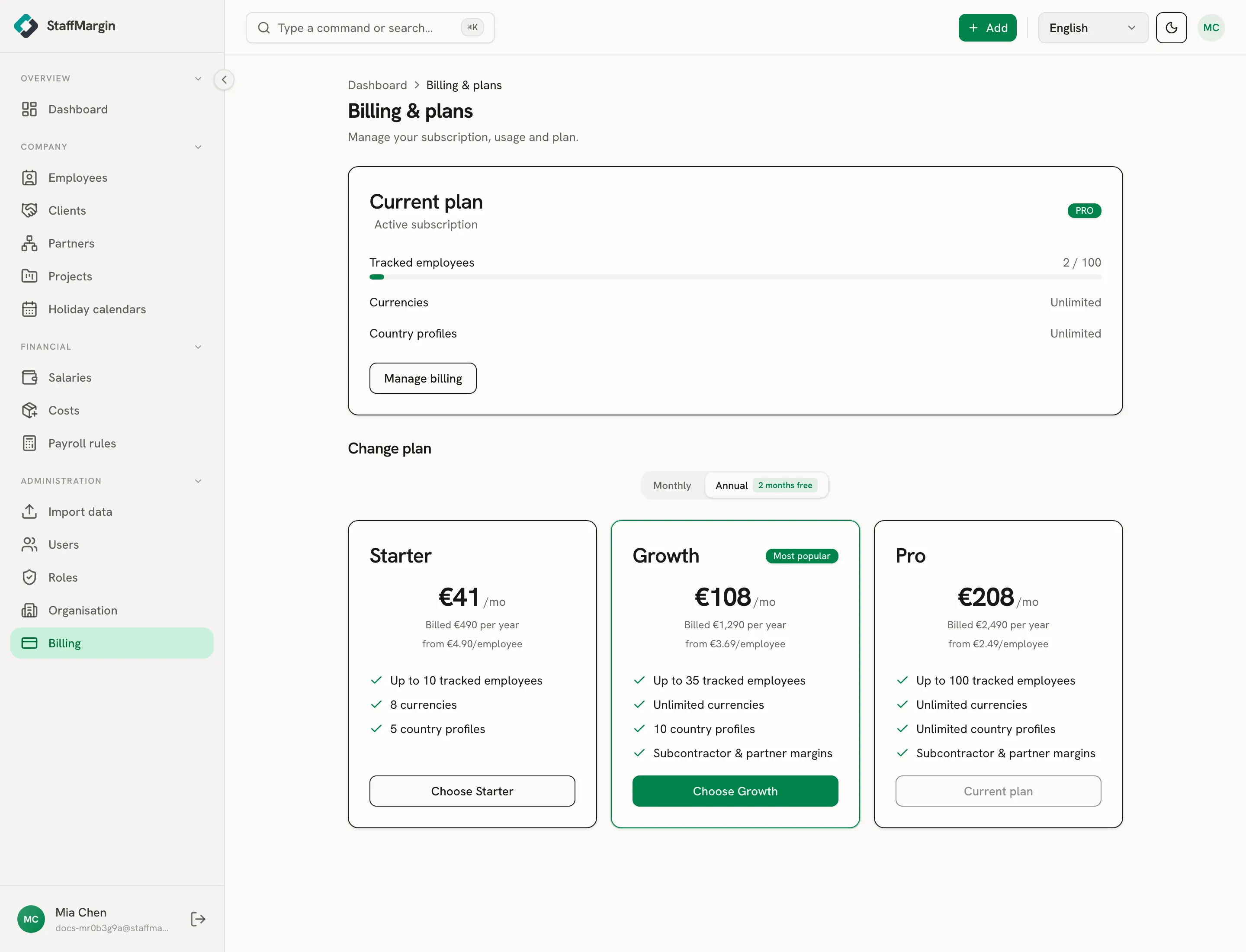Click the Projects folder icon

(x=29, y=277)
